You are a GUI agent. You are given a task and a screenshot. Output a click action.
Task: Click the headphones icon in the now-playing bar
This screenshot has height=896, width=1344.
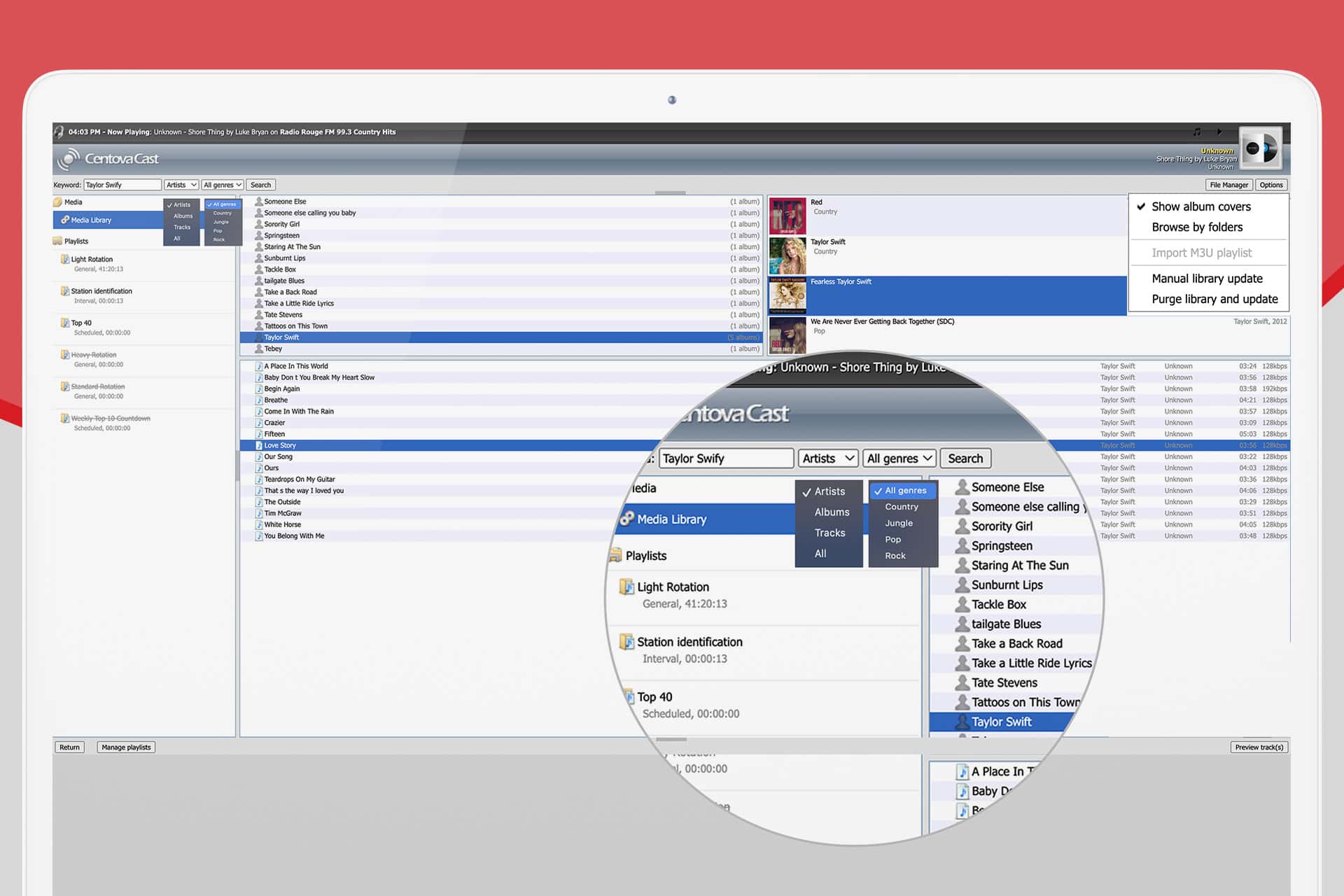point(59,132)
